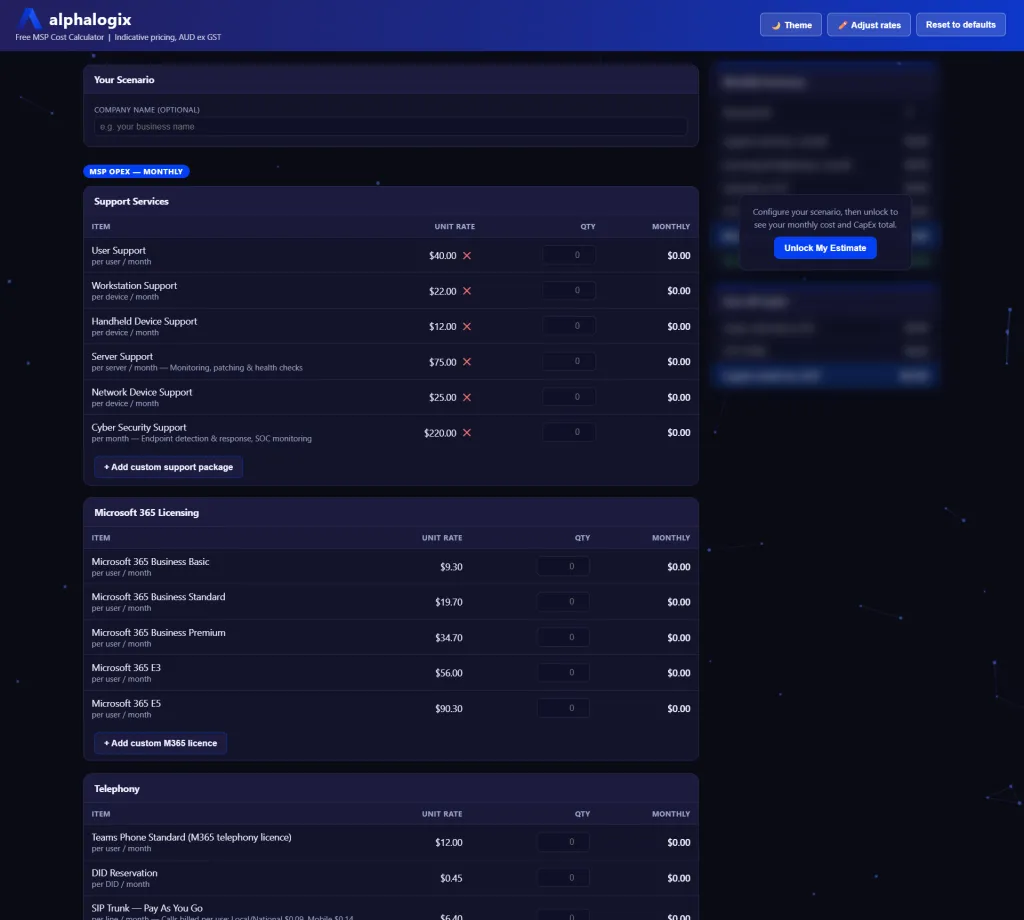The image size is (1024, 920).
Task: Click the $56.00 Microsoft 365 E3 rate
Action: tap(449, 673)
